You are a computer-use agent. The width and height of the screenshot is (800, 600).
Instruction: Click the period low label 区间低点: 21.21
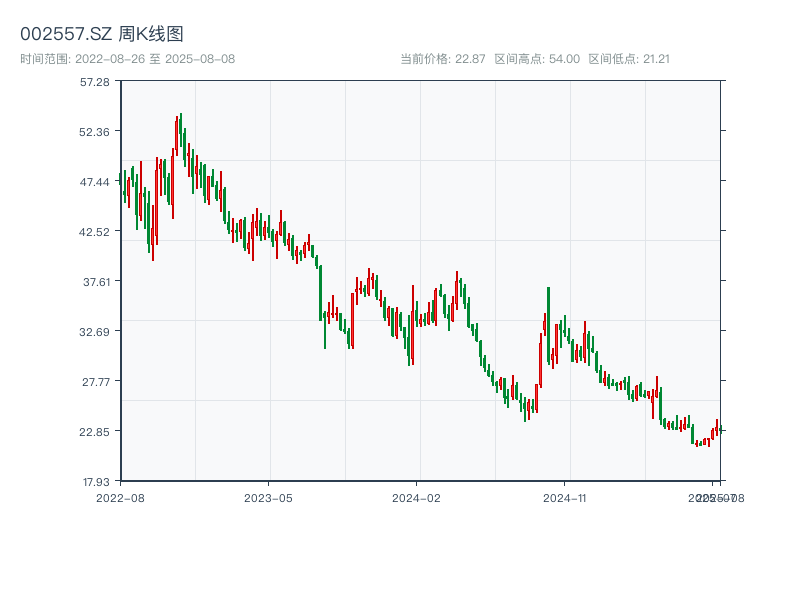point(629,59)
